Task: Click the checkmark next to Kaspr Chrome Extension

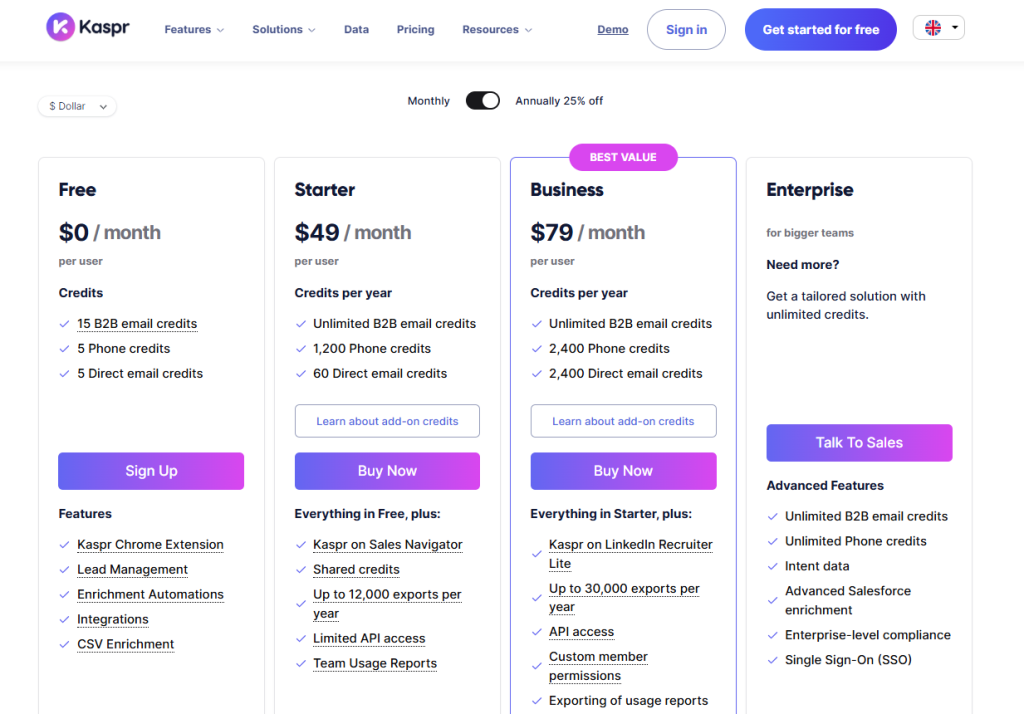Action: coord(65,545)
